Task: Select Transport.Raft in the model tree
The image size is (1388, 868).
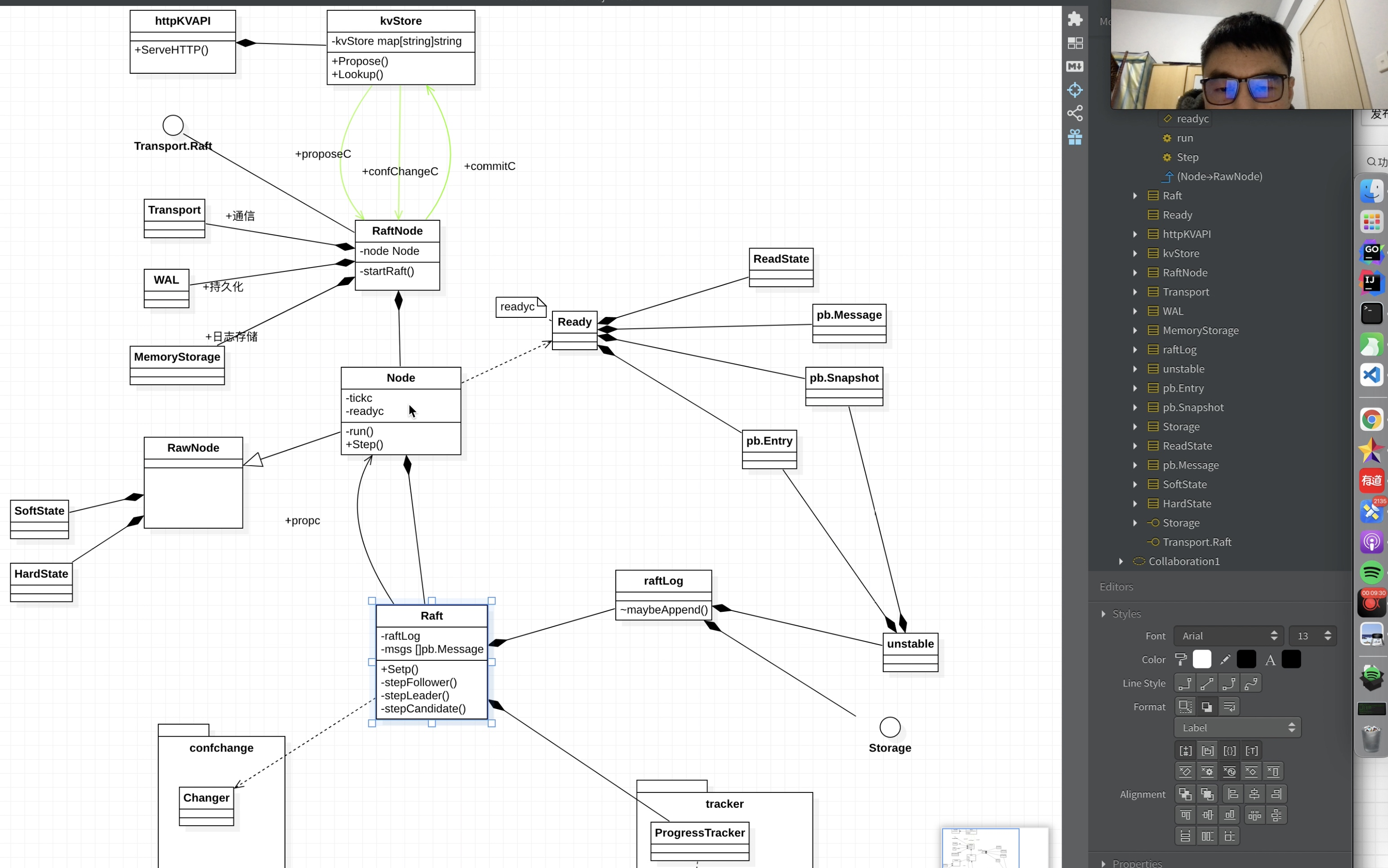Action: (x=1197, y=542)
